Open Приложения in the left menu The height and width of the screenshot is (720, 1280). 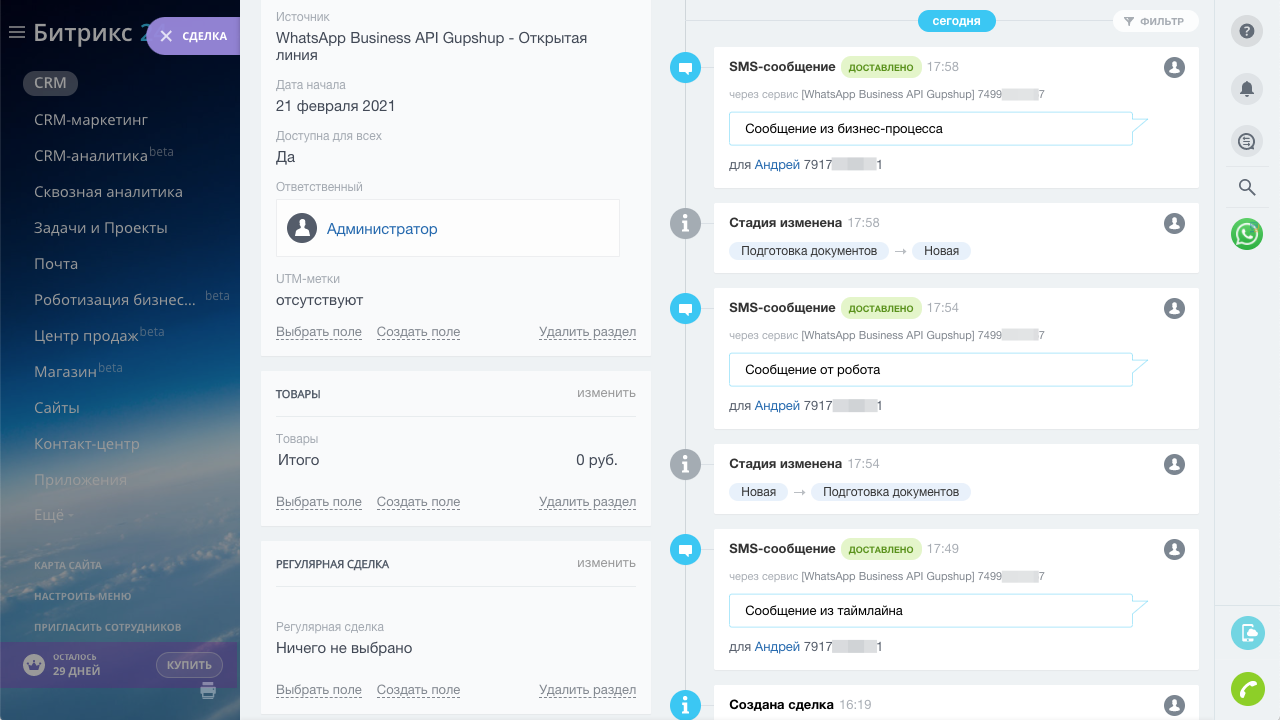coord(81,480)
